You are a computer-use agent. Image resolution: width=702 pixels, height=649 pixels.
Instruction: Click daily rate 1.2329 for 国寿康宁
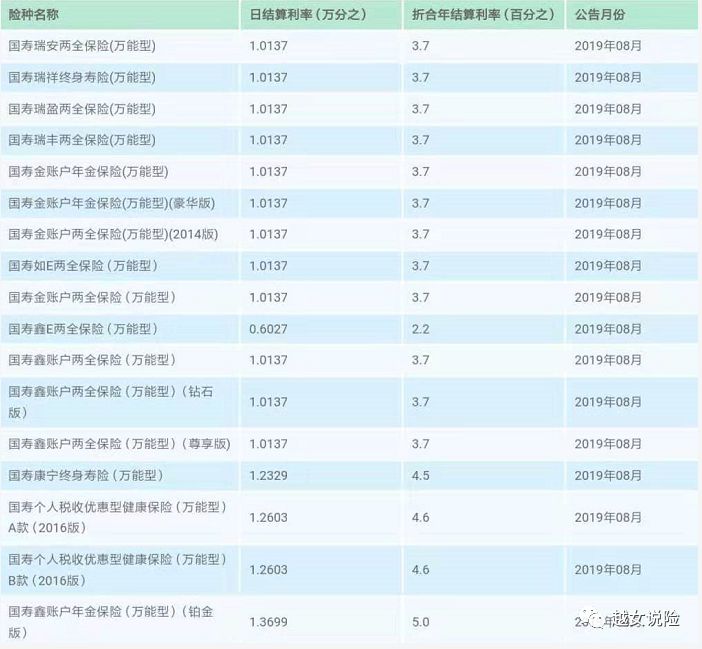tap(268, 475)
